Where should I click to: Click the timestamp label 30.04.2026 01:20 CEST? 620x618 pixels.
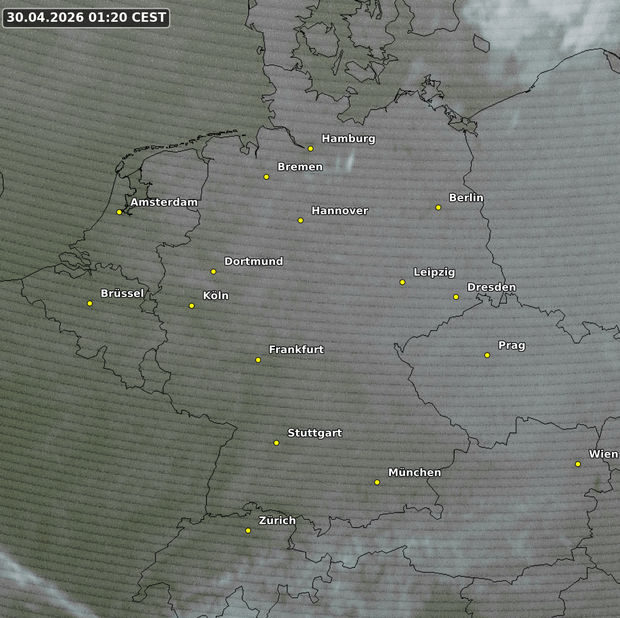tap(86, 17)
